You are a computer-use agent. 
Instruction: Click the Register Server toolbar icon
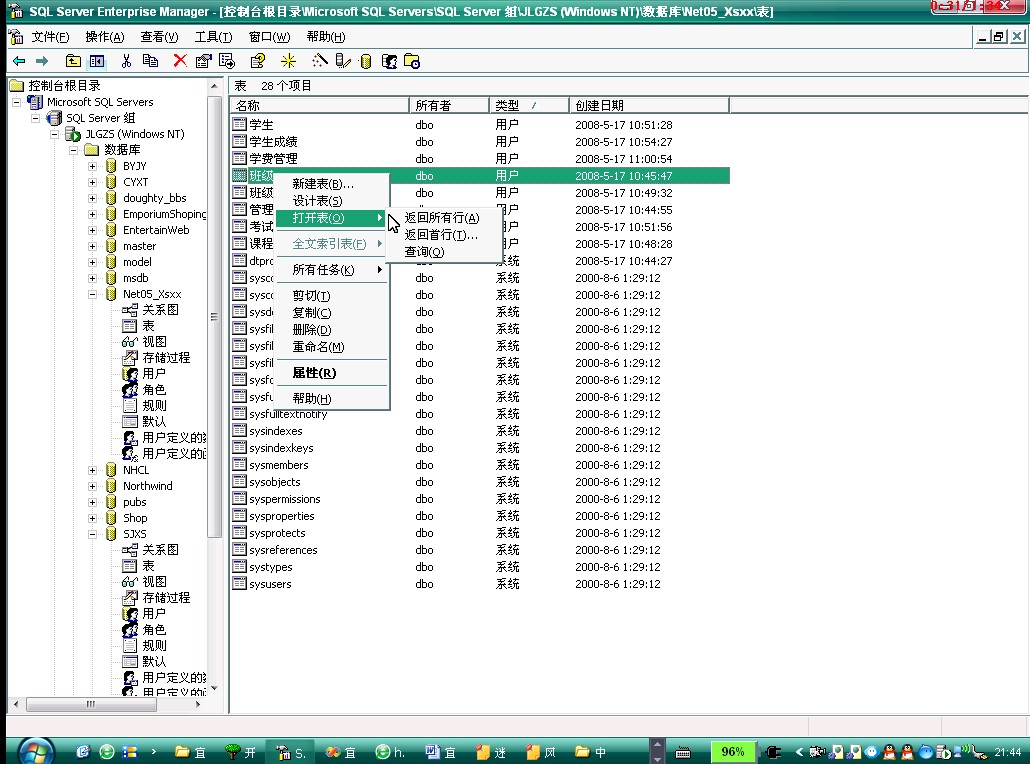coord(342,61)
